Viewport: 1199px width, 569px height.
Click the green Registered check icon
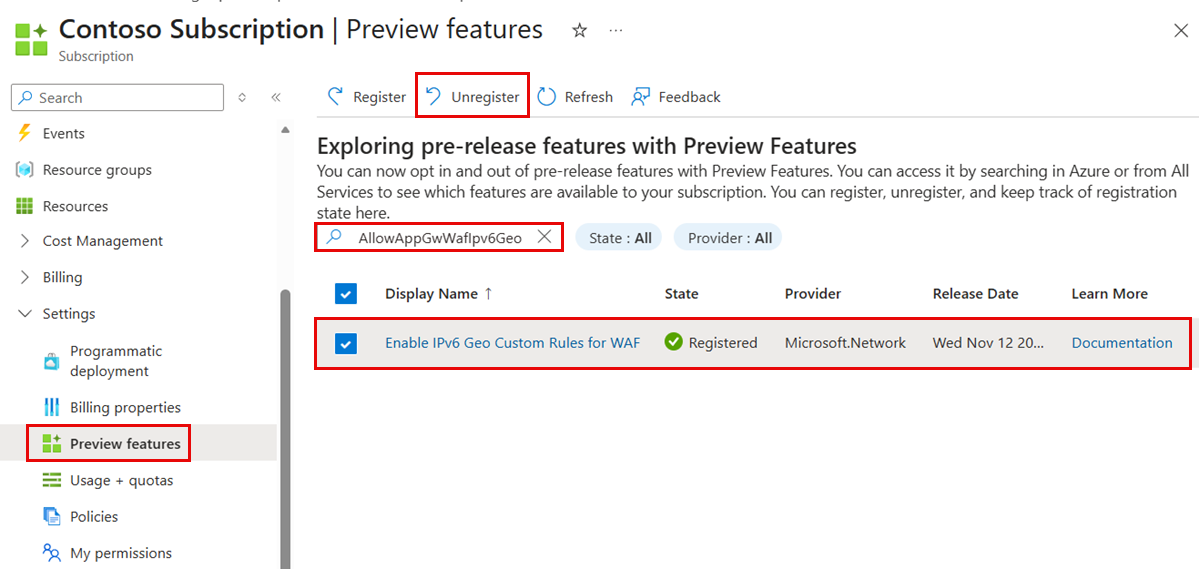click(x=674, y=342)
